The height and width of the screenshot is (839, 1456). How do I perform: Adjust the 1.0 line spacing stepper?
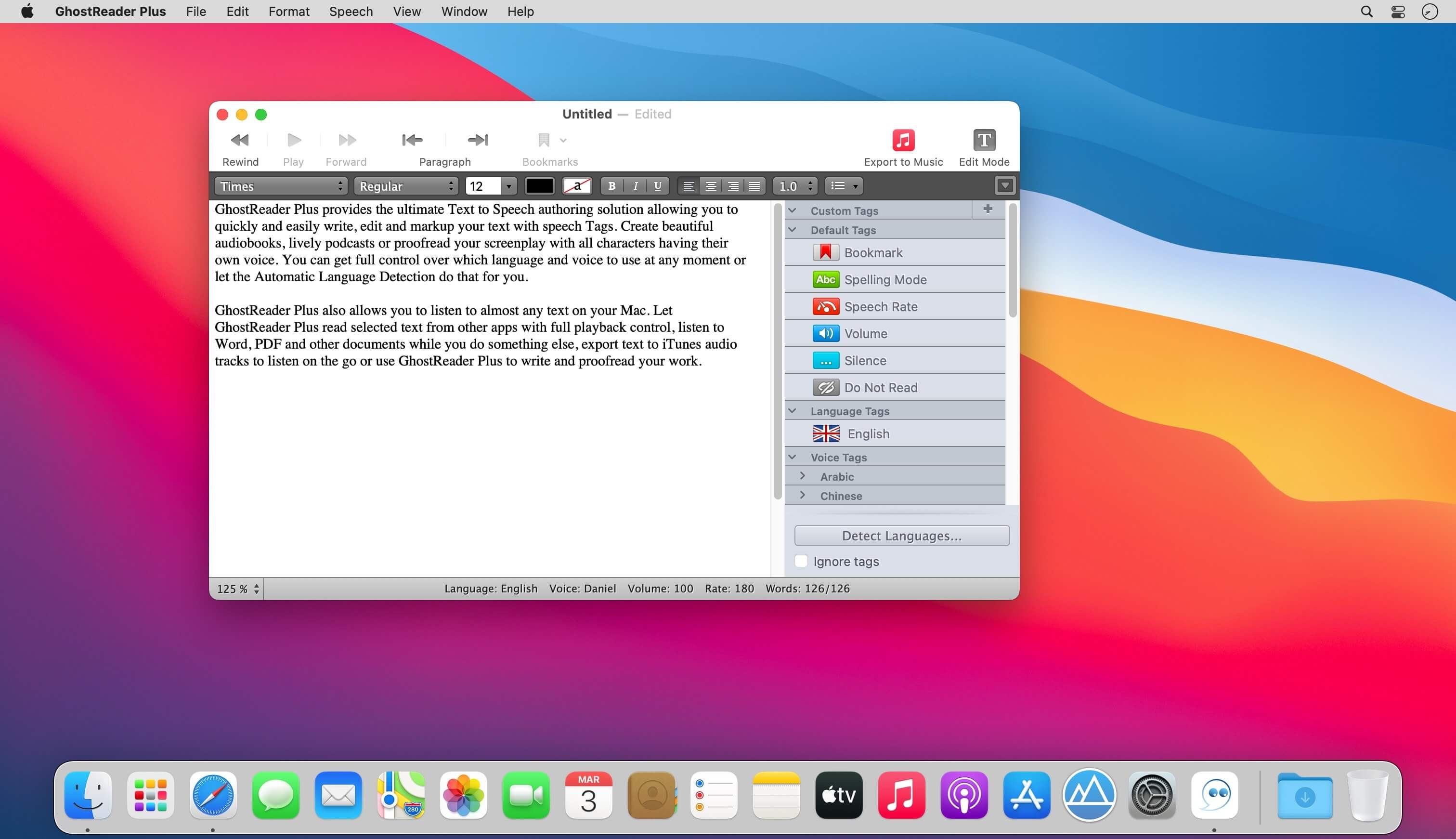(x=795, y=186)
